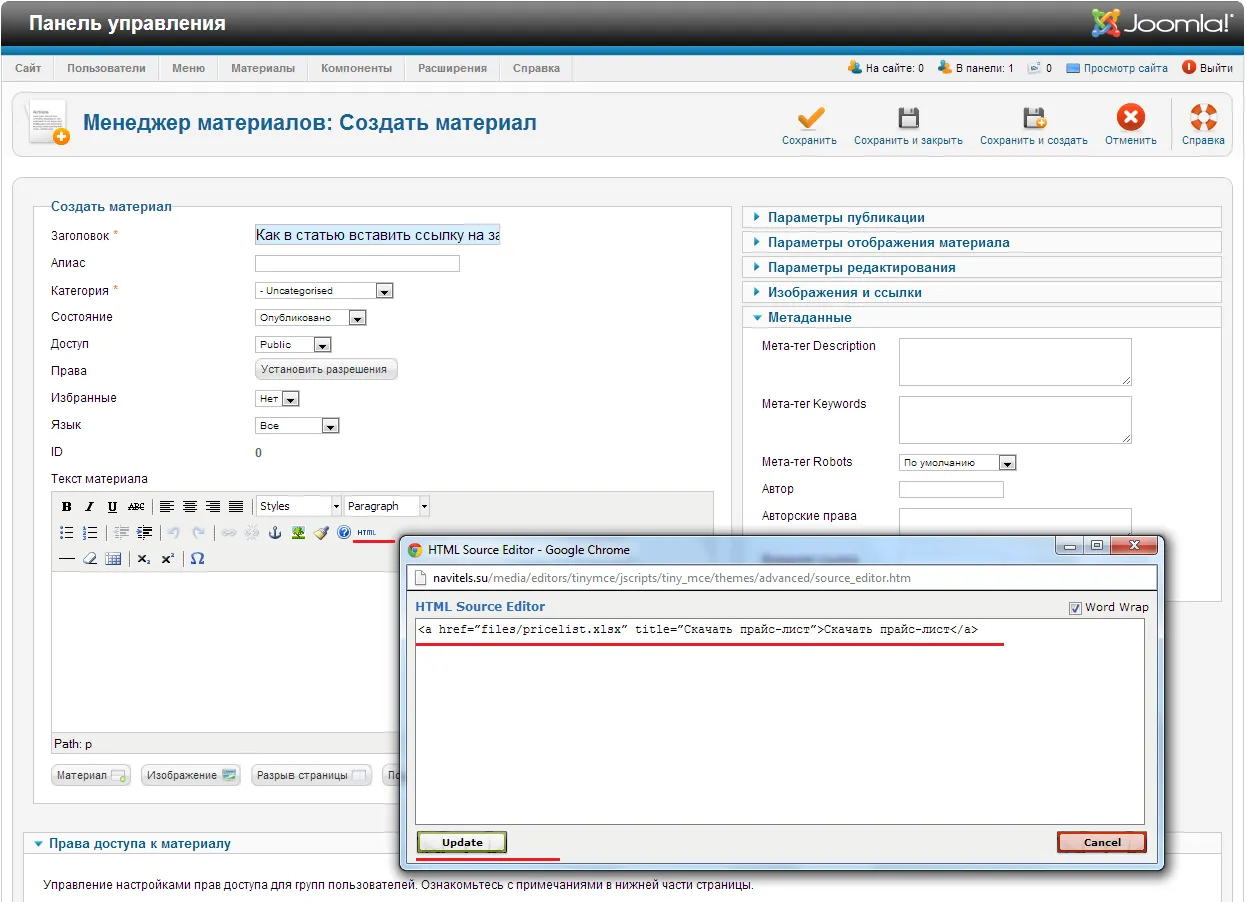Click the Save (Сохранить) checkmark icon
The width and height of the screenshot is (1246, 902).
coord(810,118)
